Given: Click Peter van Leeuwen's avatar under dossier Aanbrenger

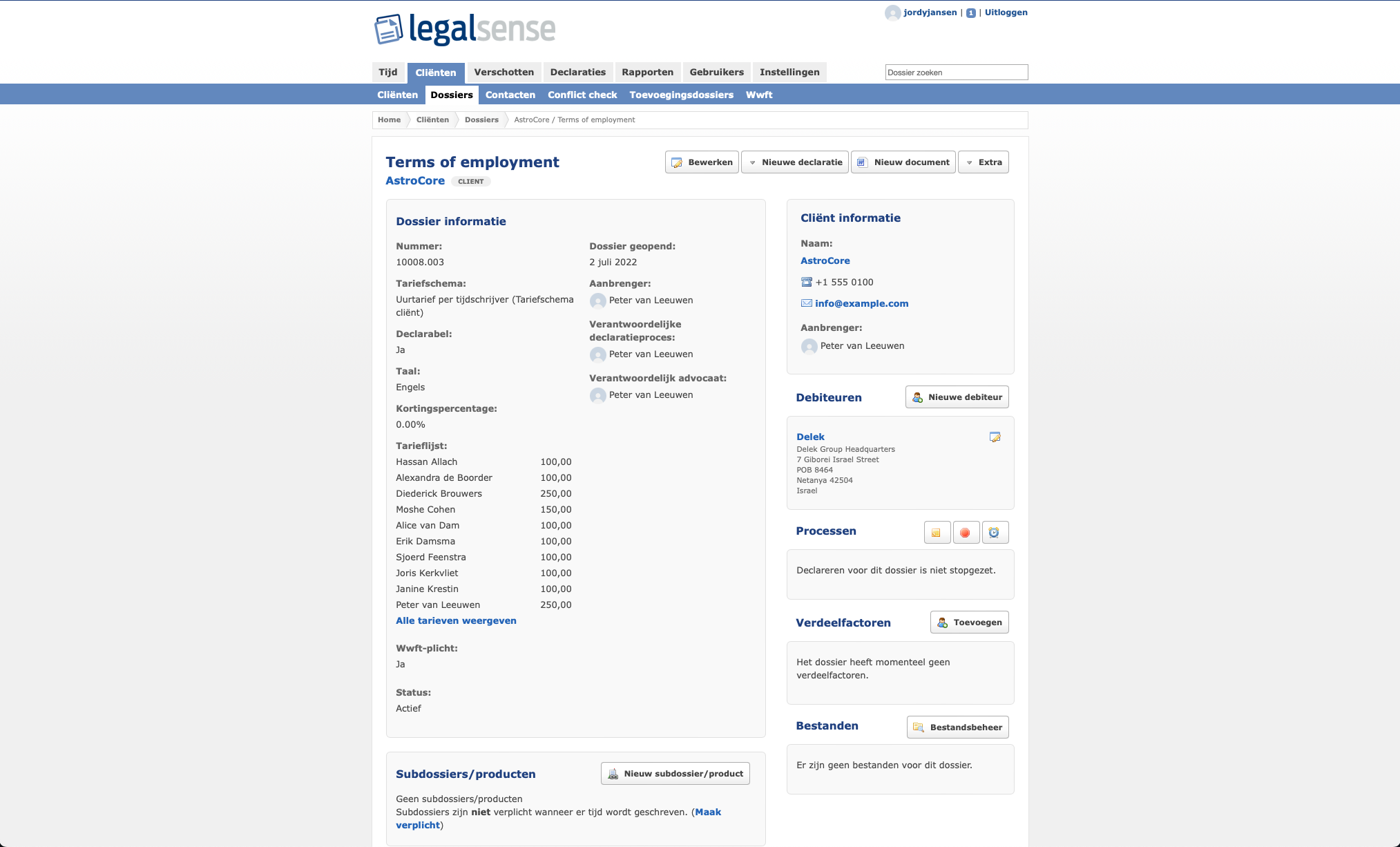Looking at the screenshot, I should tap(597, 301).
